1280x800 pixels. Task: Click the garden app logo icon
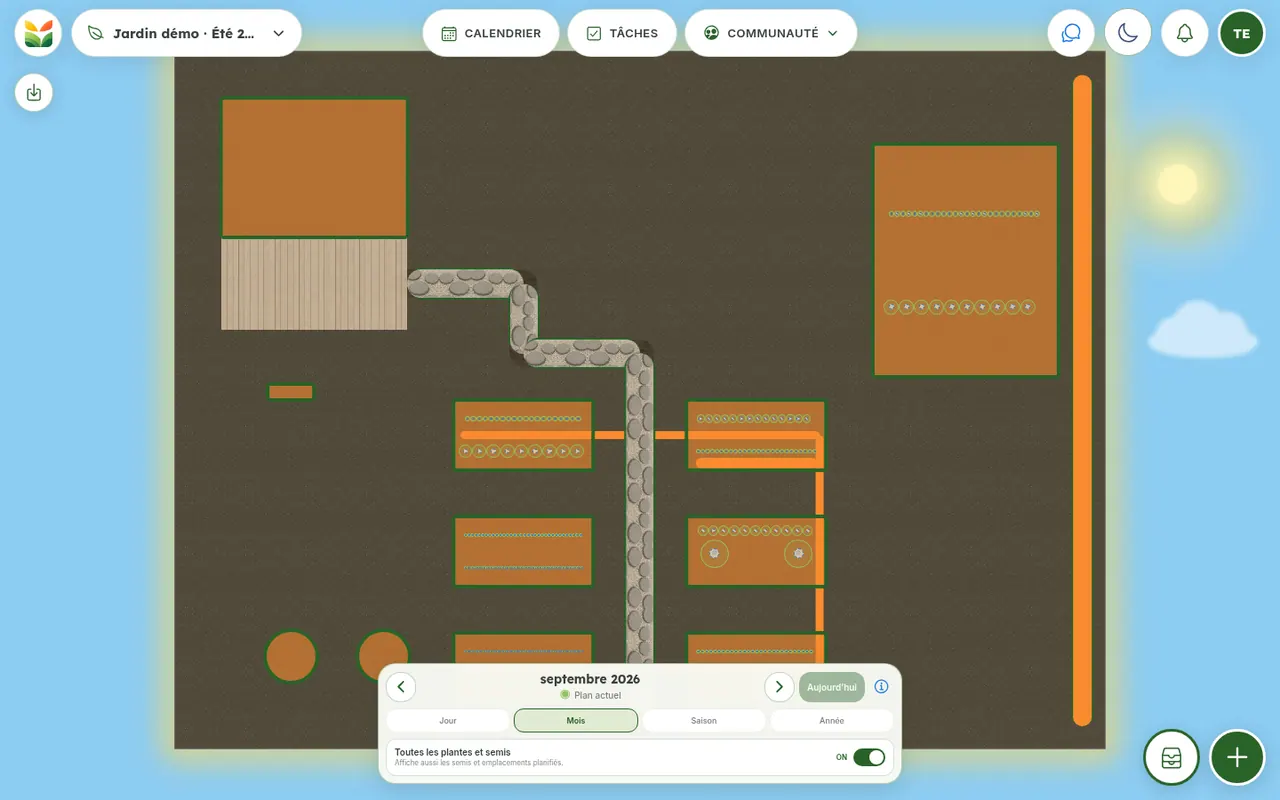point(38,33)
